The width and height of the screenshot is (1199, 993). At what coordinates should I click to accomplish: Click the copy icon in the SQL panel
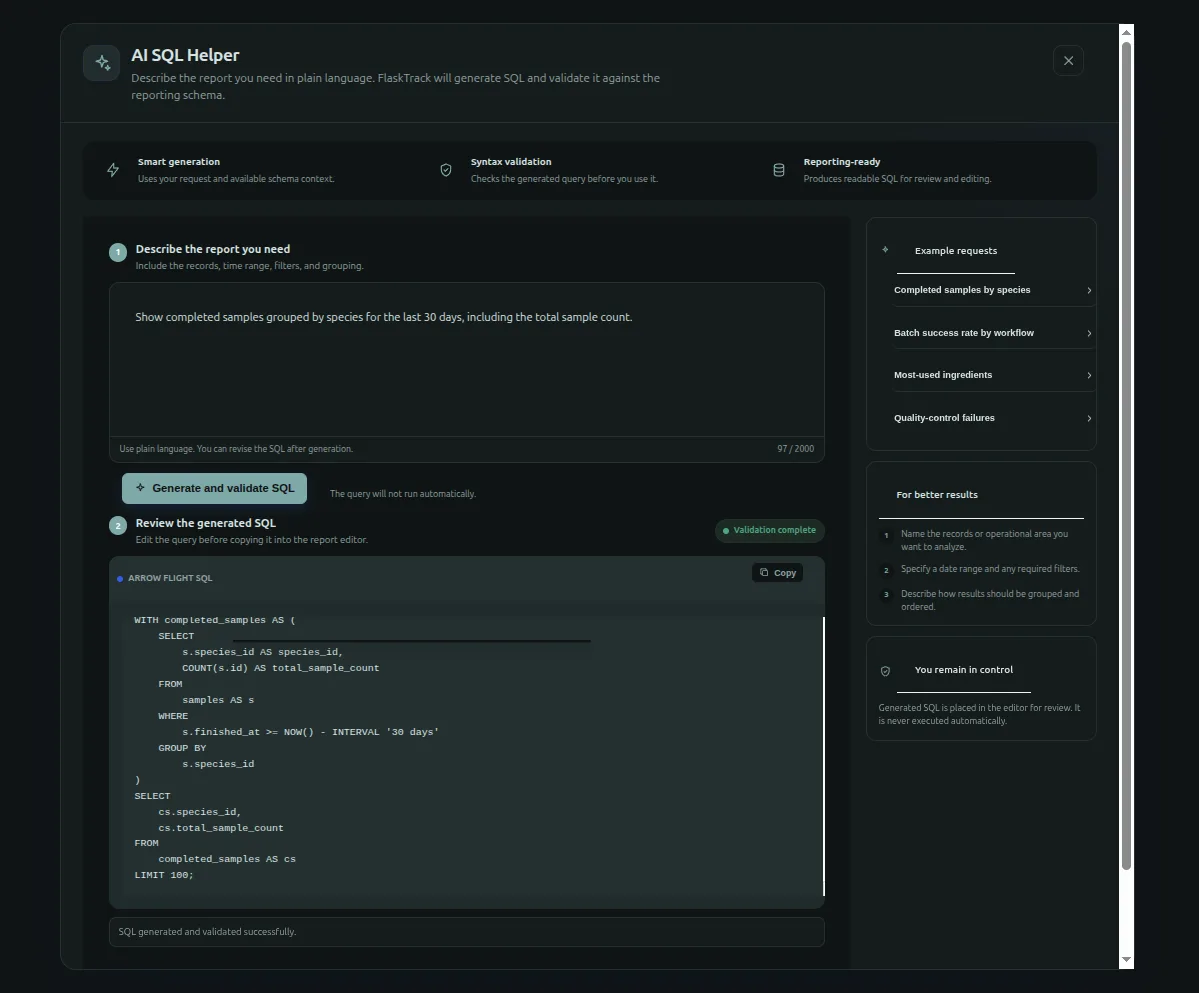[764, 572]
